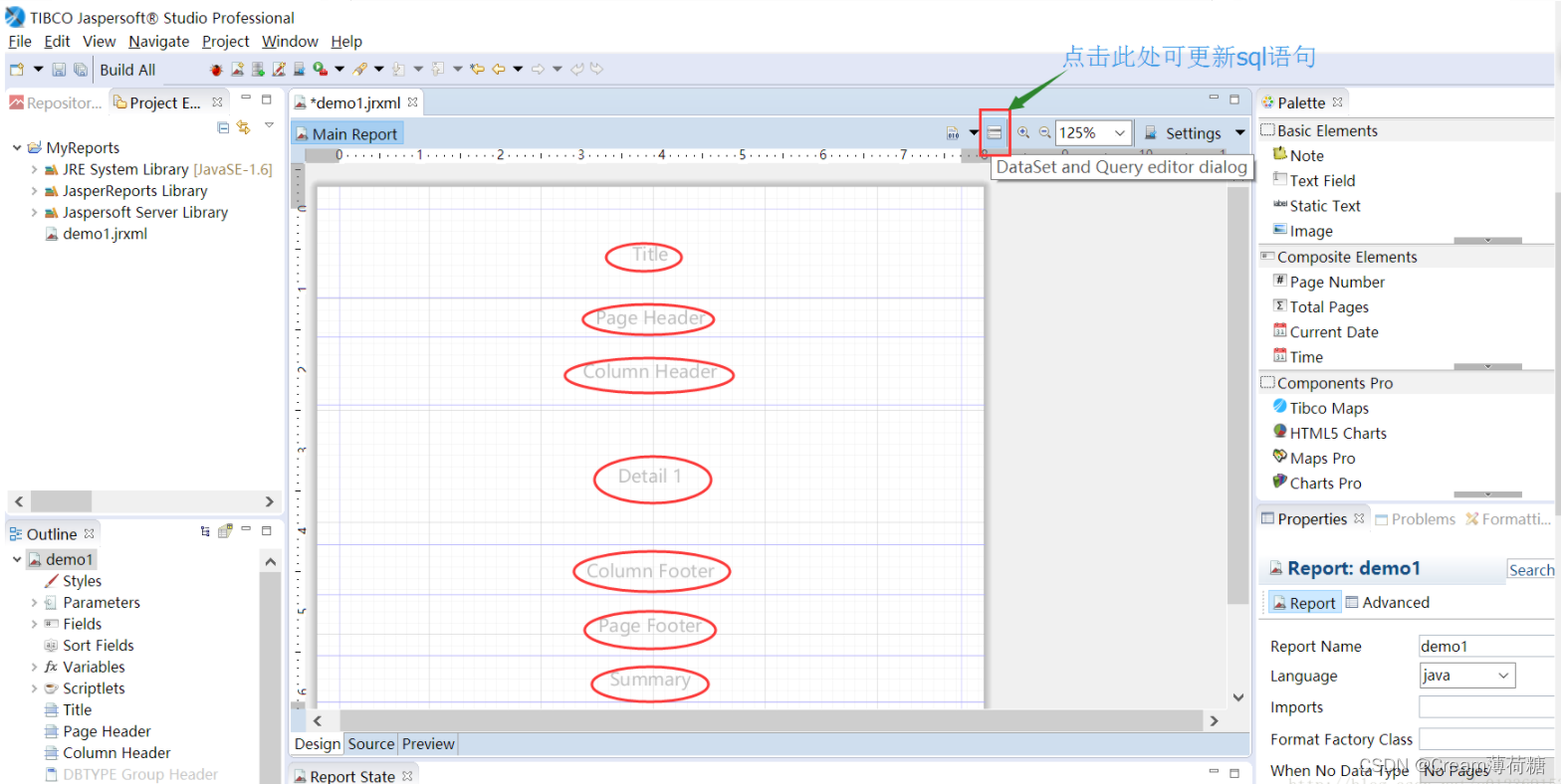
Task: Select Charts Pro component
Action: [1316, 484]
